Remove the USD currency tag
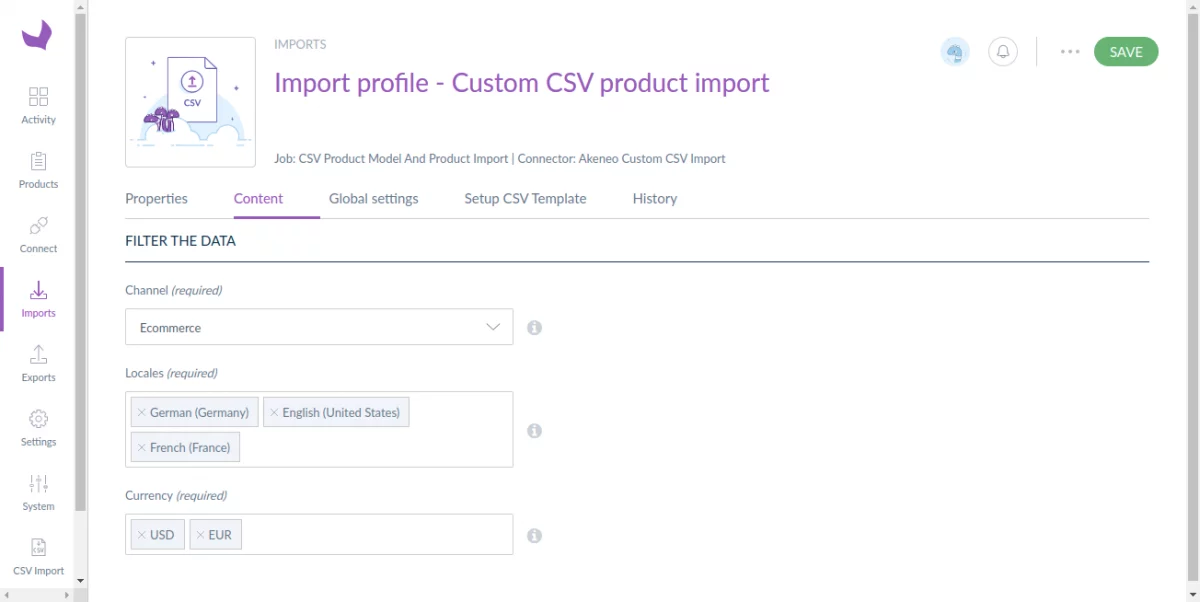 click(x=140, y=534)
